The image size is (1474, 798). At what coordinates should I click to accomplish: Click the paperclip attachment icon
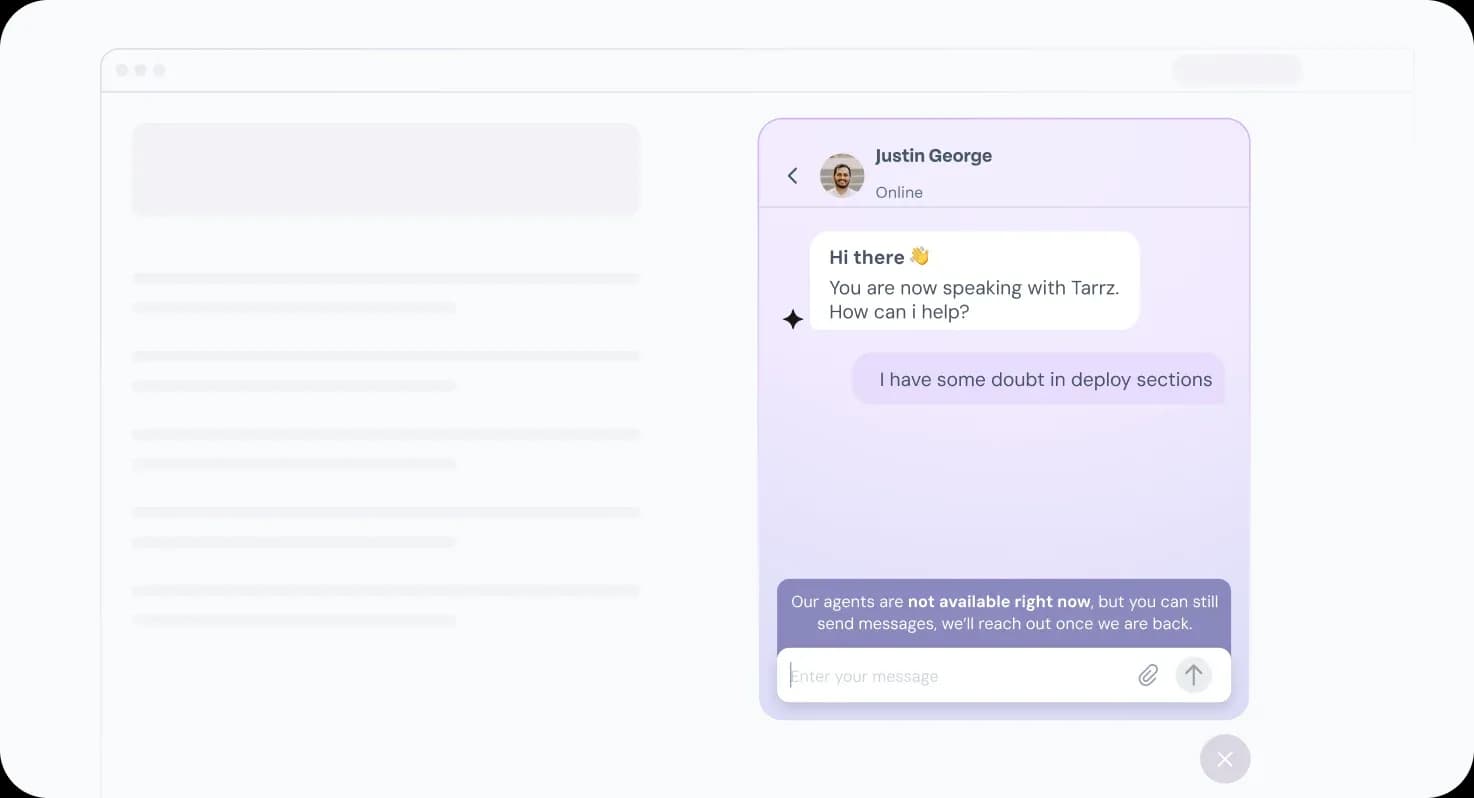point(1148,676)
